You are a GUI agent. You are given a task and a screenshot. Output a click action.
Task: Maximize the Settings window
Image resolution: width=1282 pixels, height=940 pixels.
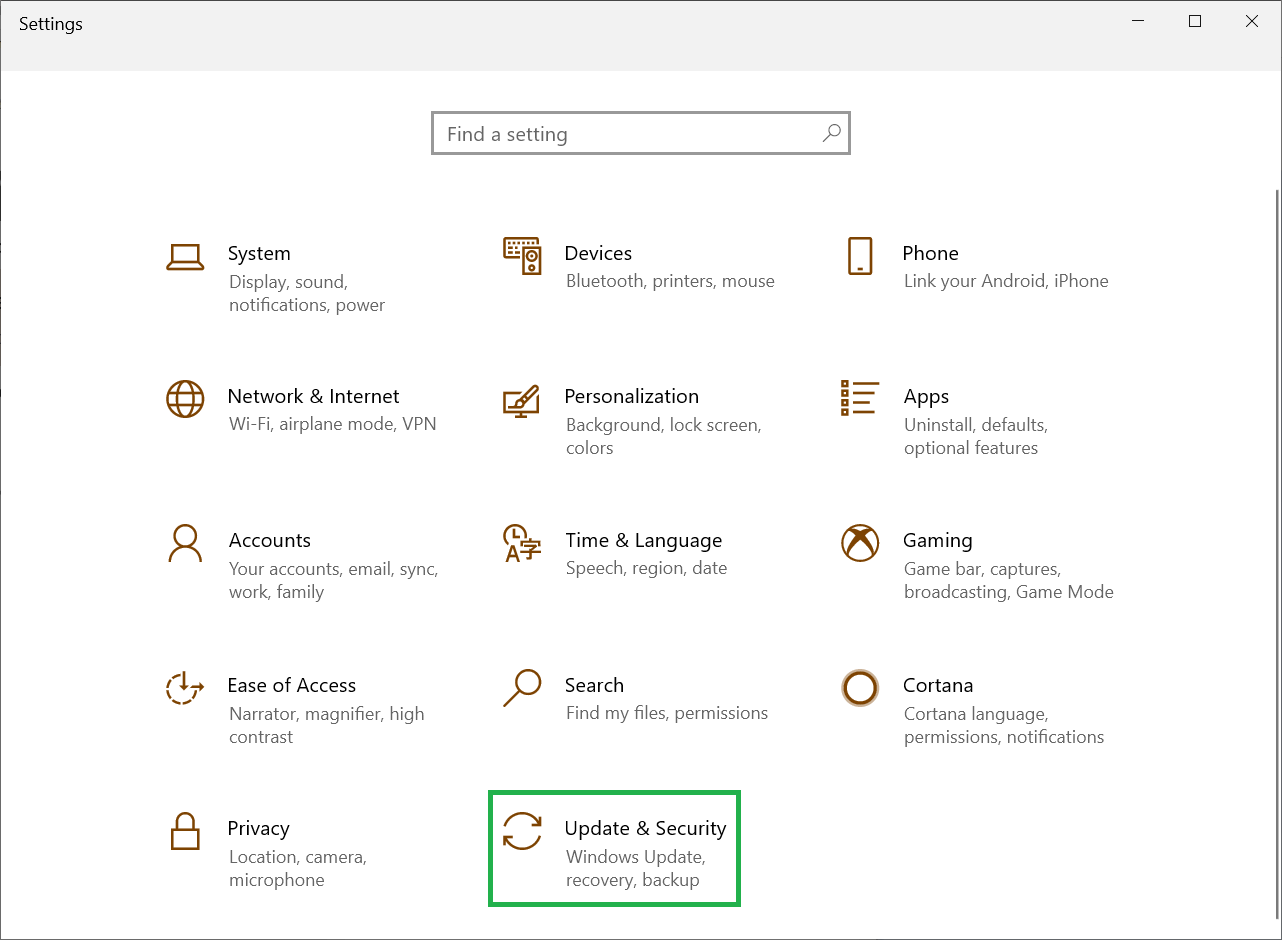(x=1195, y=21)
